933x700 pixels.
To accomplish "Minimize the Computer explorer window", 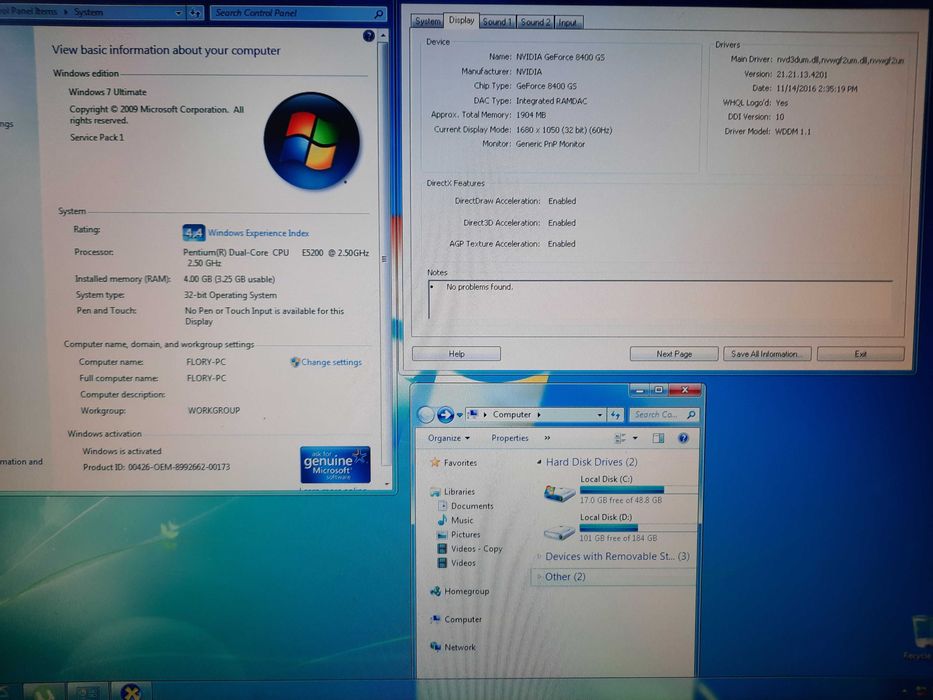I will pos(640,390).
